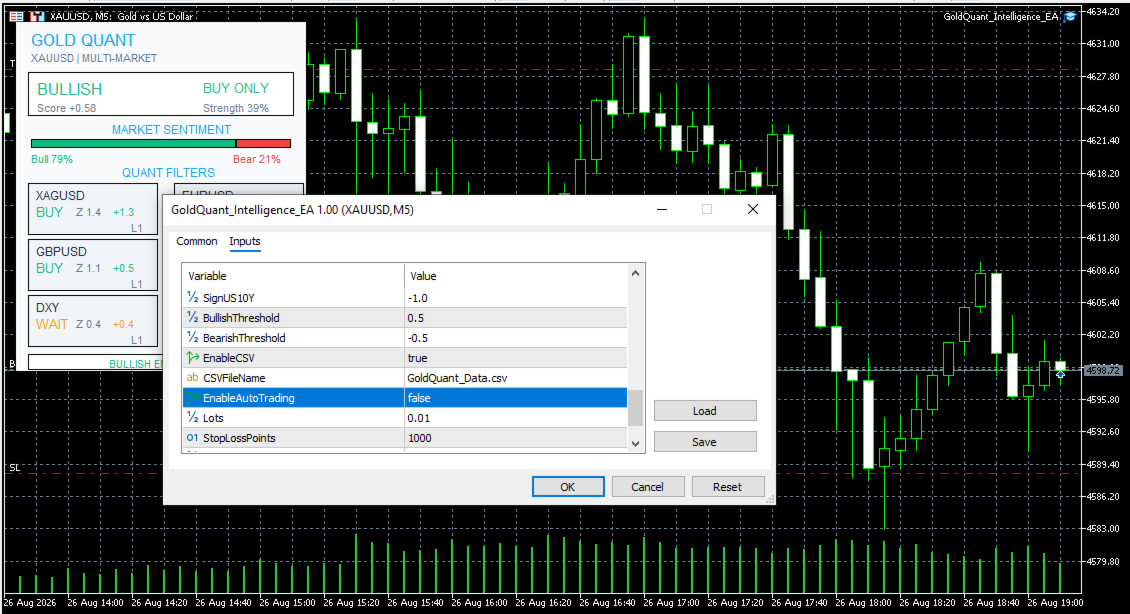The image size is (1130, 614).
Task: Click the 'Score +0.58' text
Action: click(66, 108)
